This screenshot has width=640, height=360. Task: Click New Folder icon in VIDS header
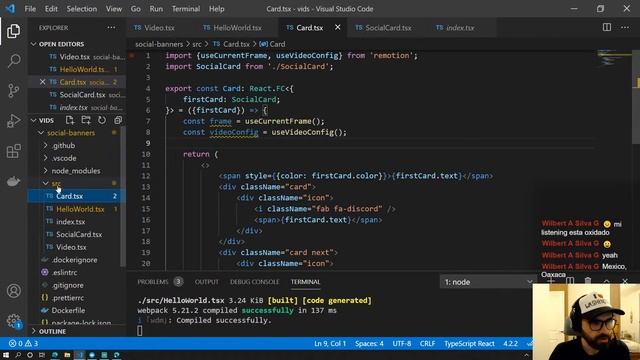(86, 120)
